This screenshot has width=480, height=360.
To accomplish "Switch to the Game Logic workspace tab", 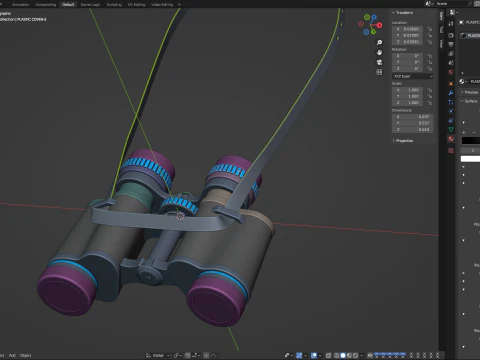I will pyautogui.click(x=90, y=4).
